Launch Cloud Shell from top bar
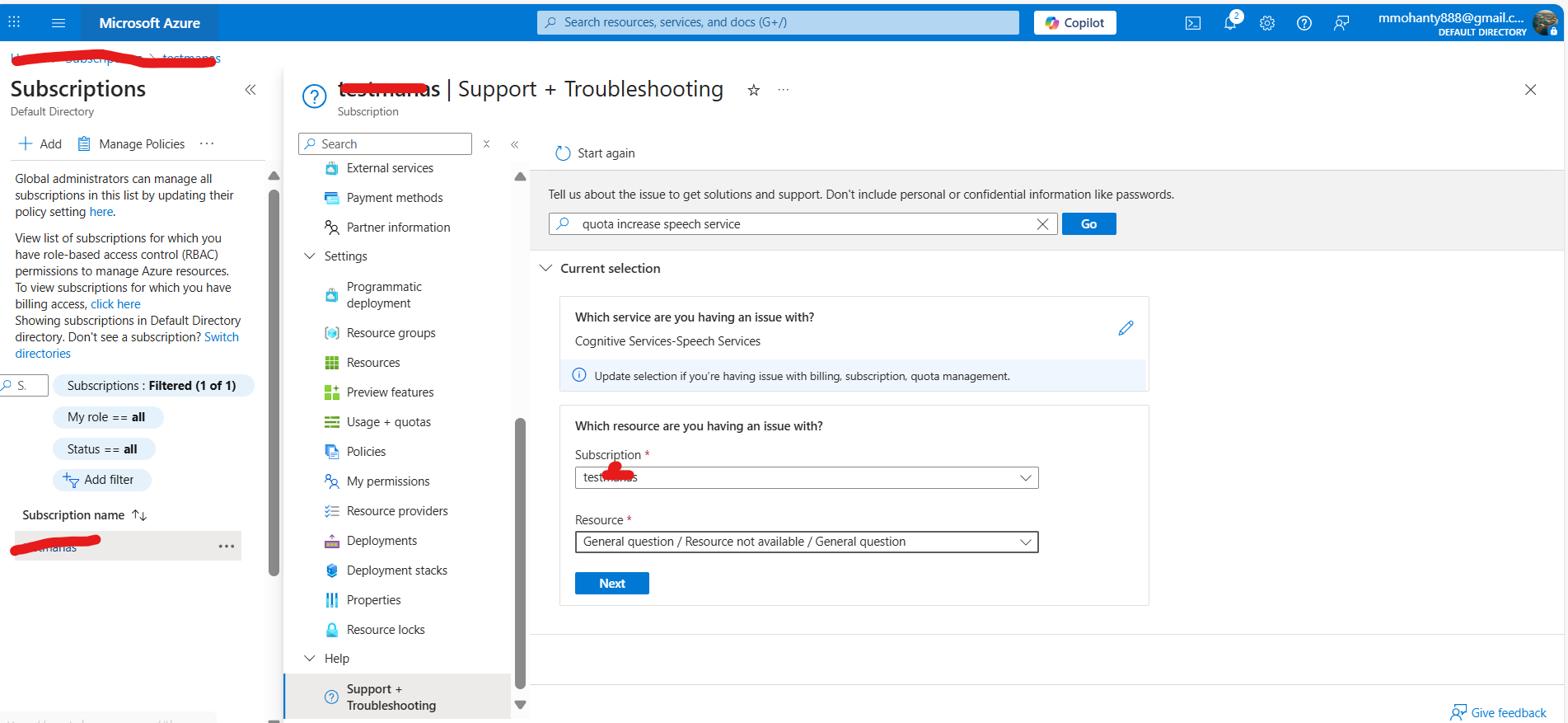 pyautogui.click(x=1193, y=23)
